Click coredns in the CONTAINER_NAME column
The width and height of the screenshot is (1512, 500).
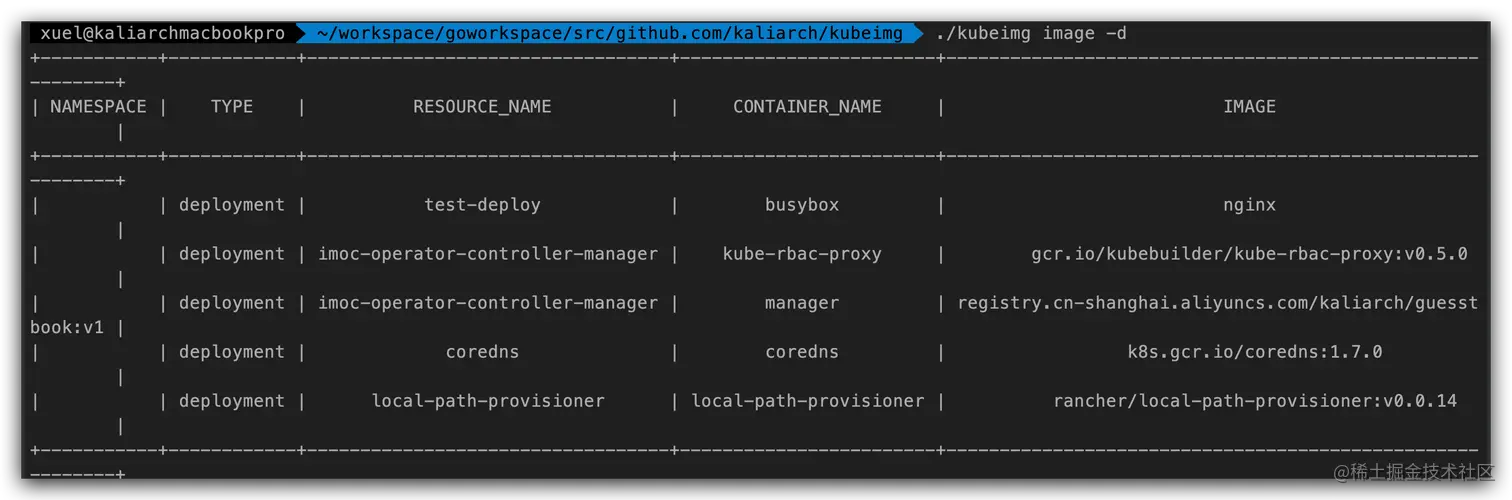pyautogui.click(x=802, y=352)
